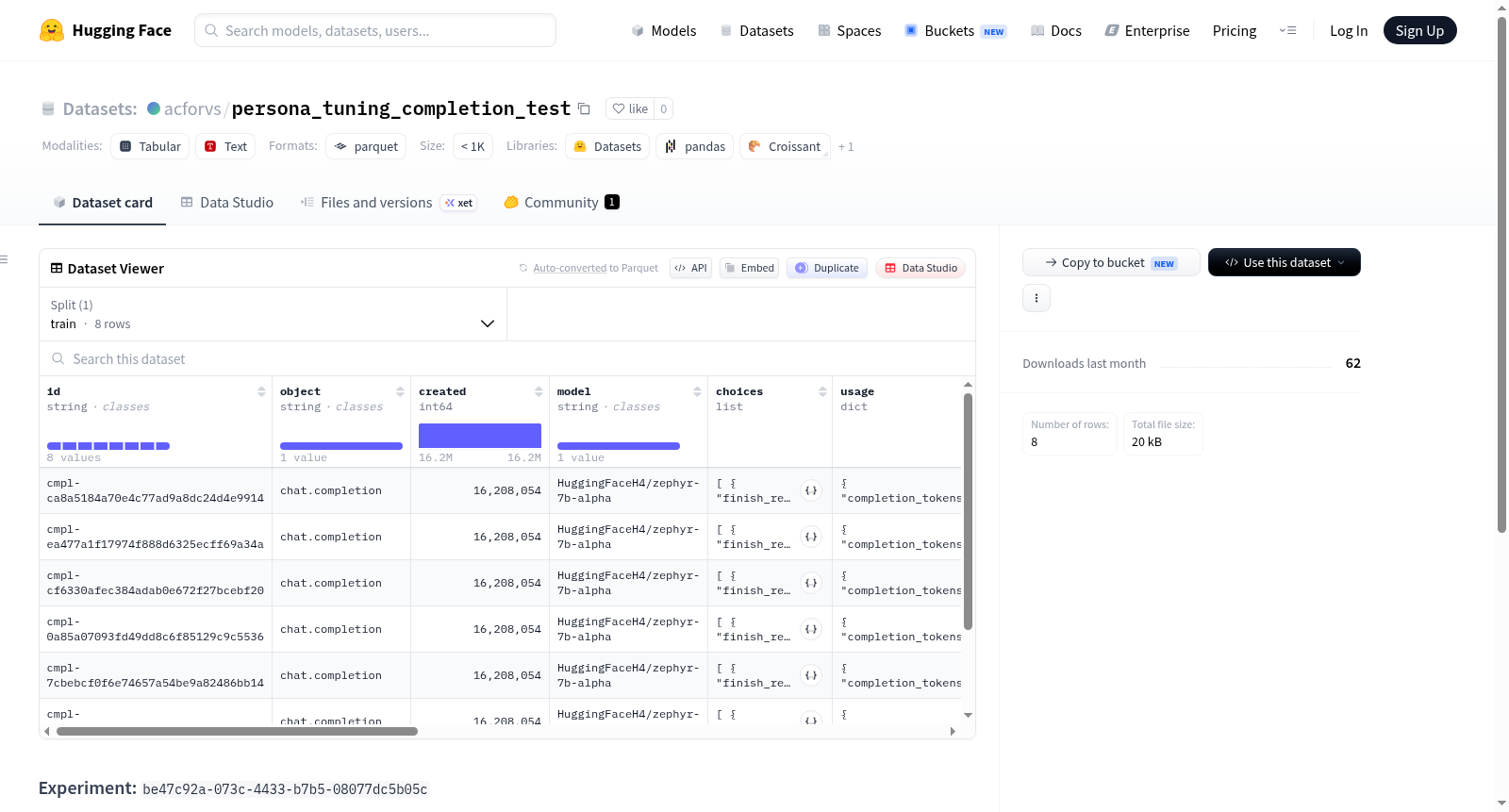1509x812 pixels.
Task: Open the three-dot more options menu
Action: coord(1036,298)
